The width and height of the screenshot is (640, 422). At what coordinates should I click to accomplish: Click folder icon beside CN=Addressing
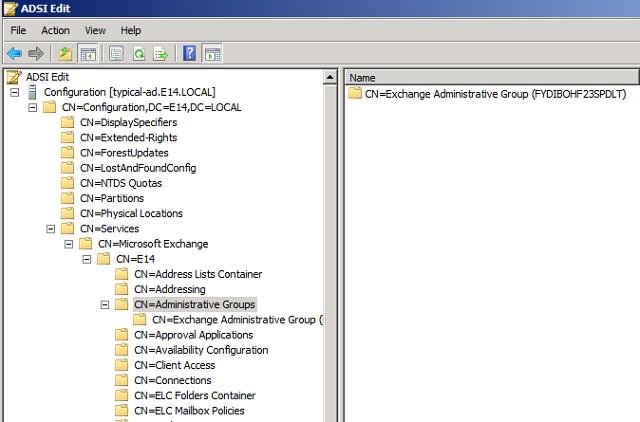click(122, 289)
